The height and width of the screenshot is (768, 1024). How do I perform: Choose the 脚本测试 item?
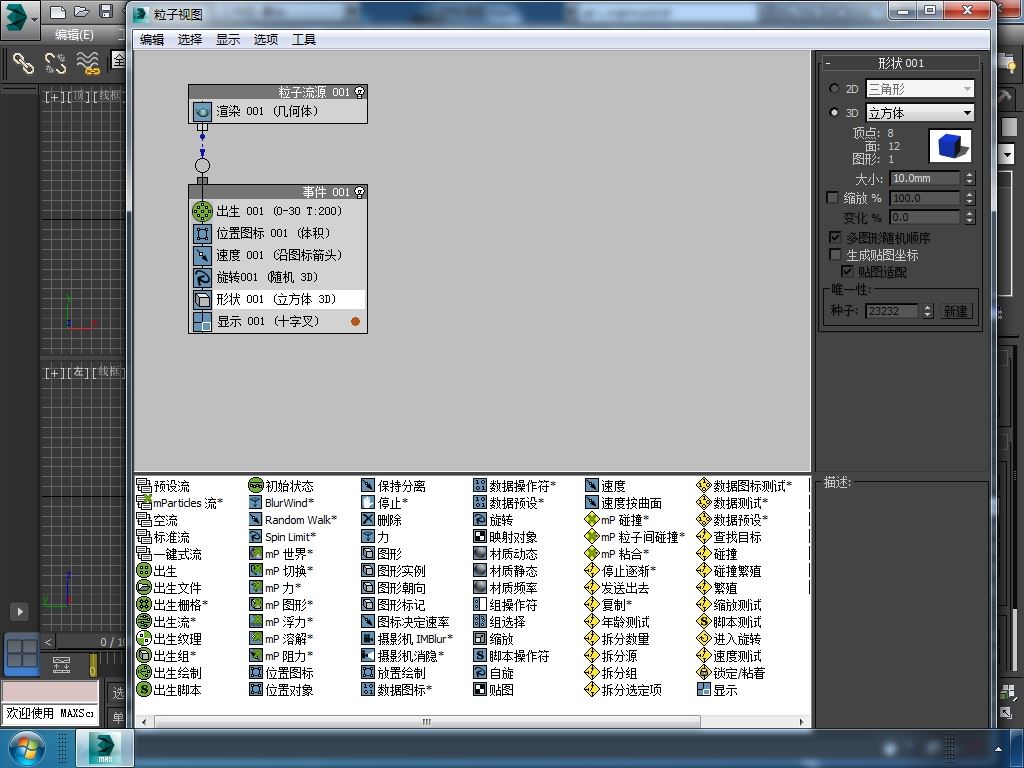pos(729,622)
